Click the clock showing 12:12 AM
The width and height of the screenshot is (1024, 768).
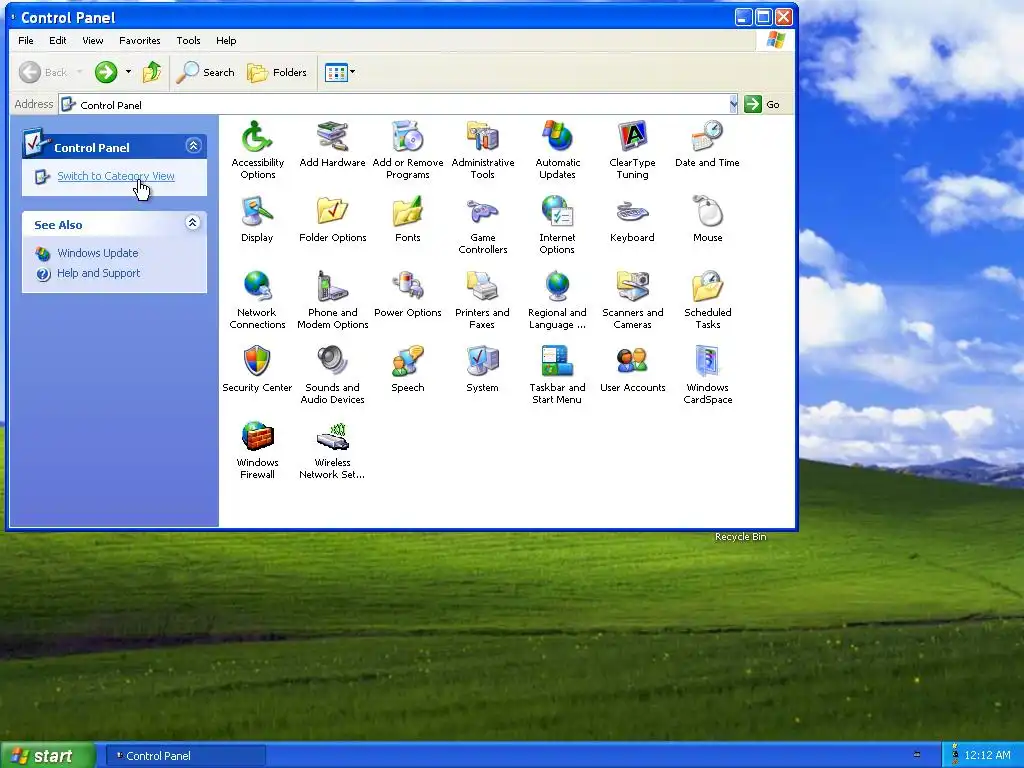(987, 756)
